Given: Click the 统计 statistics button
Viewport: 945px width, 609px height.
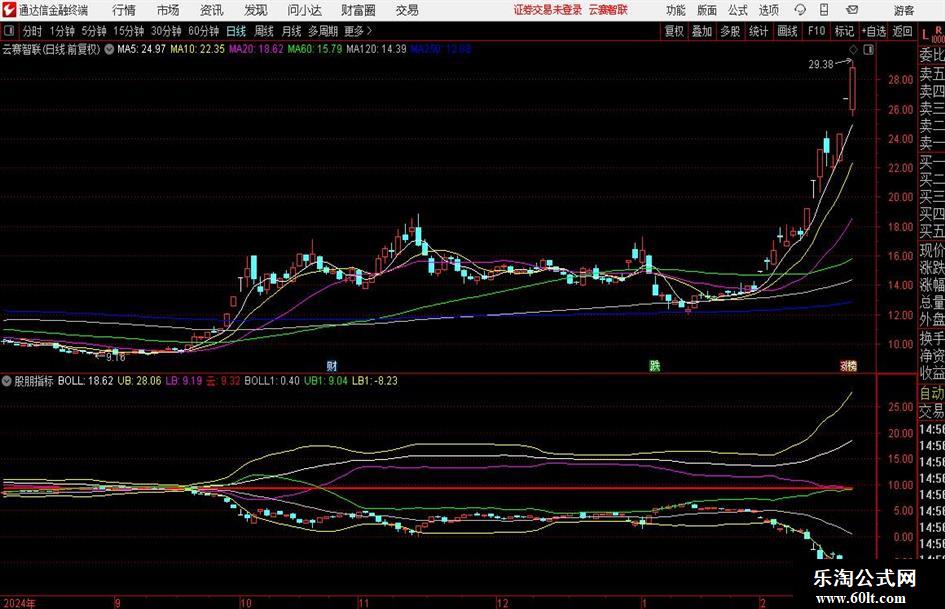Looking at the screenshot, I should pos(758,31).
